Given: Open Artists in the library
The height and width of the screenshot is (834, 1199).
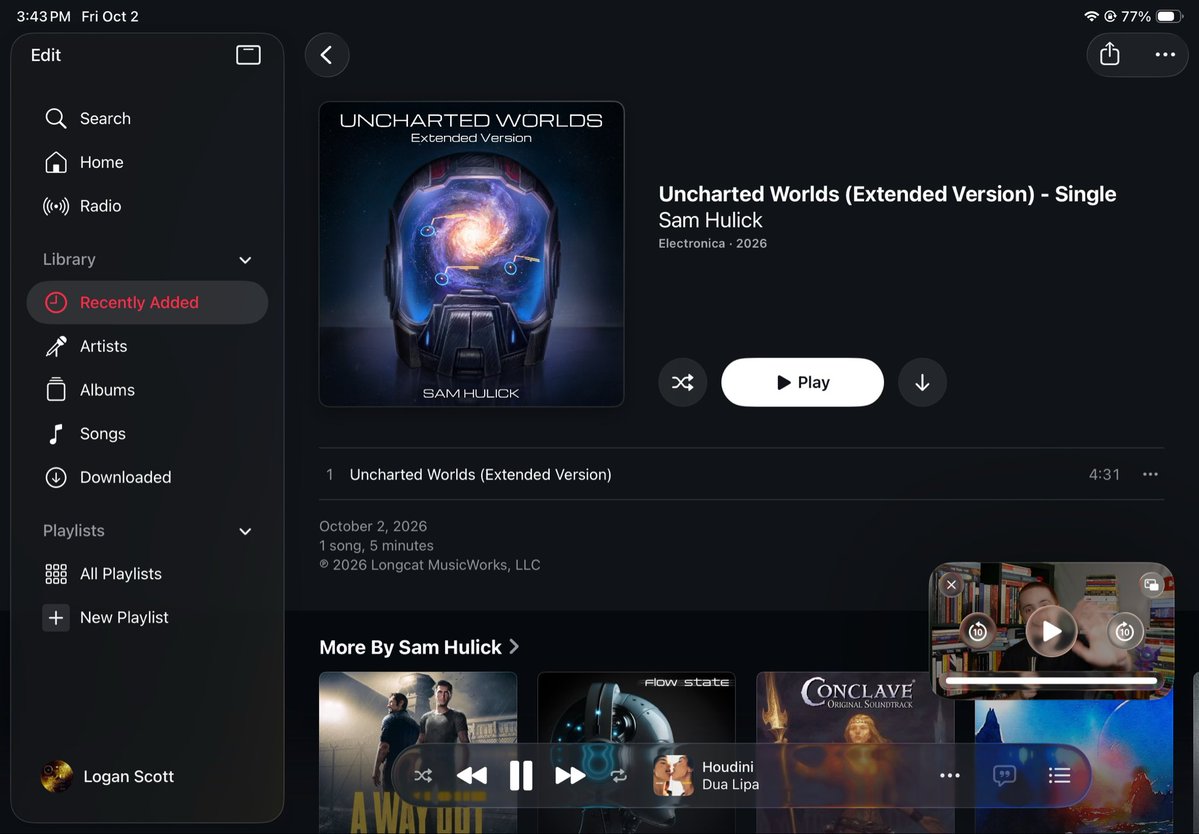Looking at the screenshot, I should [x=147, y=346].
